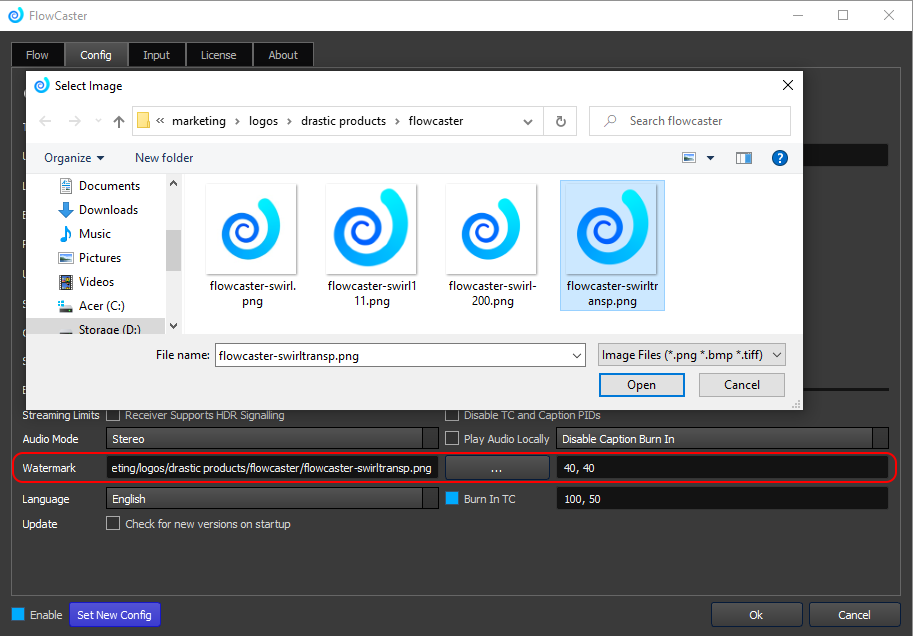The height and width of the screenshot is (636, 913).
Task: Switch to the Input tab
Action: pos(157,55)
